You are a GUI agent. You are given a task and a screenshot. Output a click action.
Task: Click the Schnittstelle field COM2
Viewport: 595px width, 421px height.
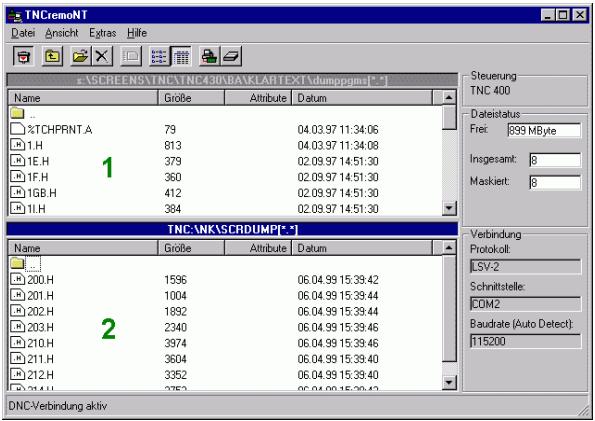[525, 304]
